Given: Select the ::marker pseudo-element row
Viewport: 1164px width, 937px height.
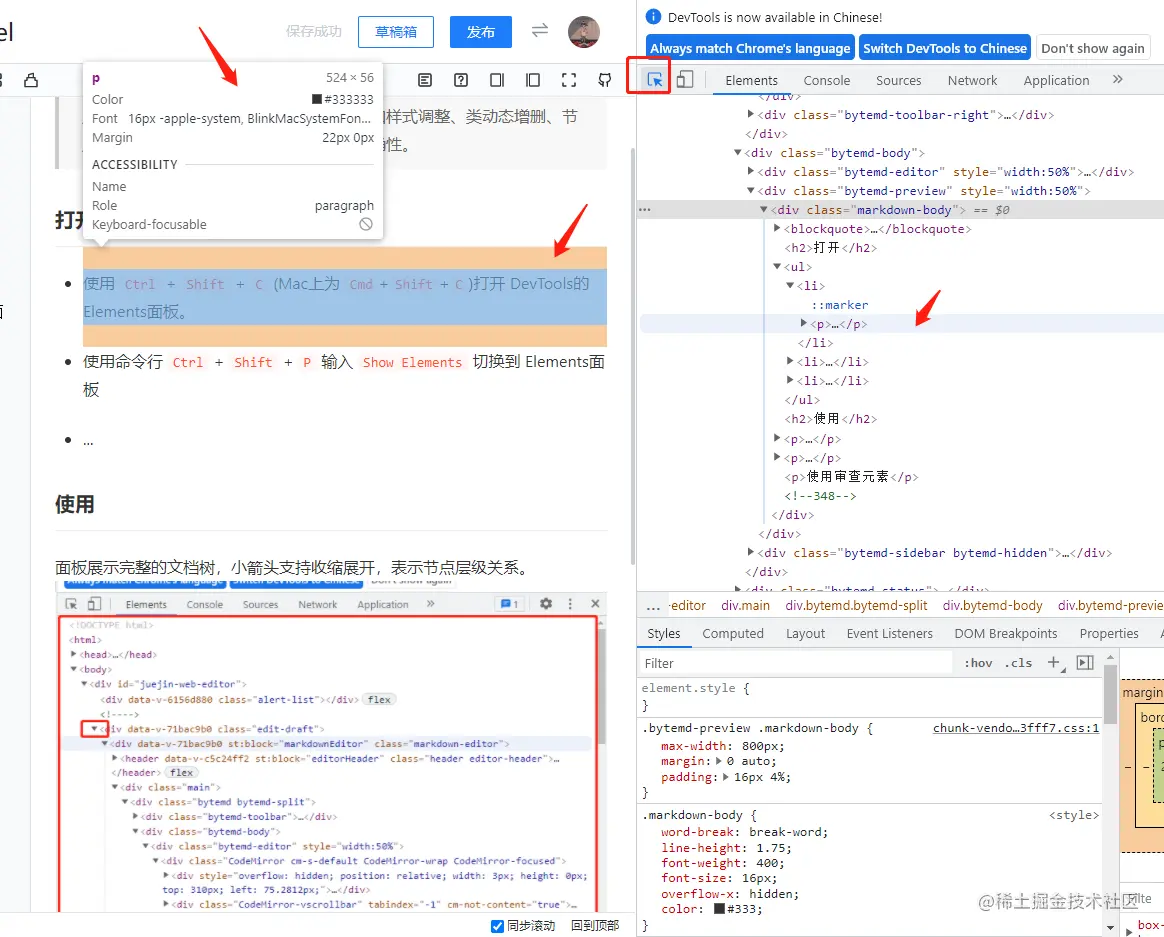Looking at the screenshot, I should pos(840,305).
